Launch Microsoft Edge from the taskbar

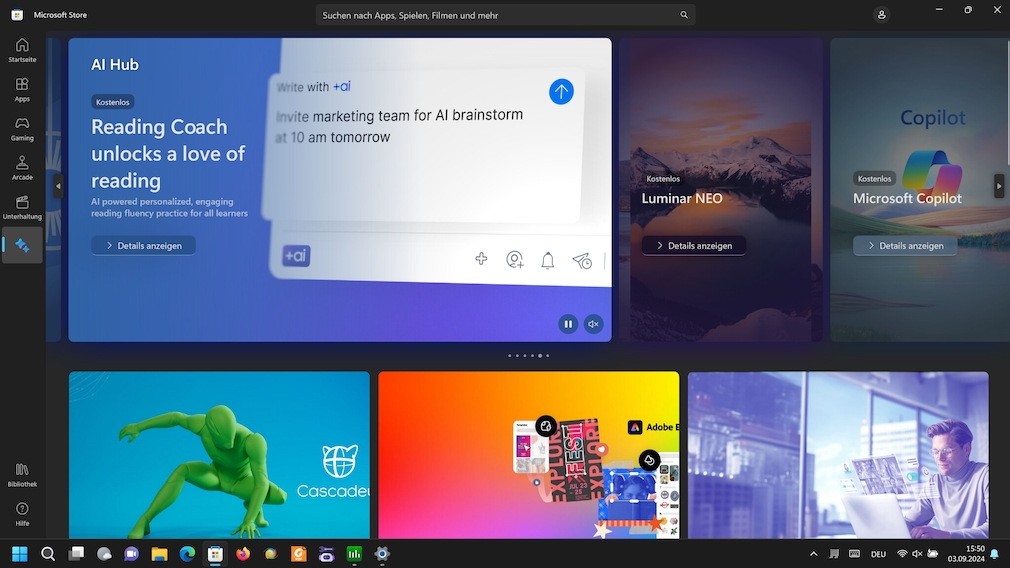(x=187, y=554)
